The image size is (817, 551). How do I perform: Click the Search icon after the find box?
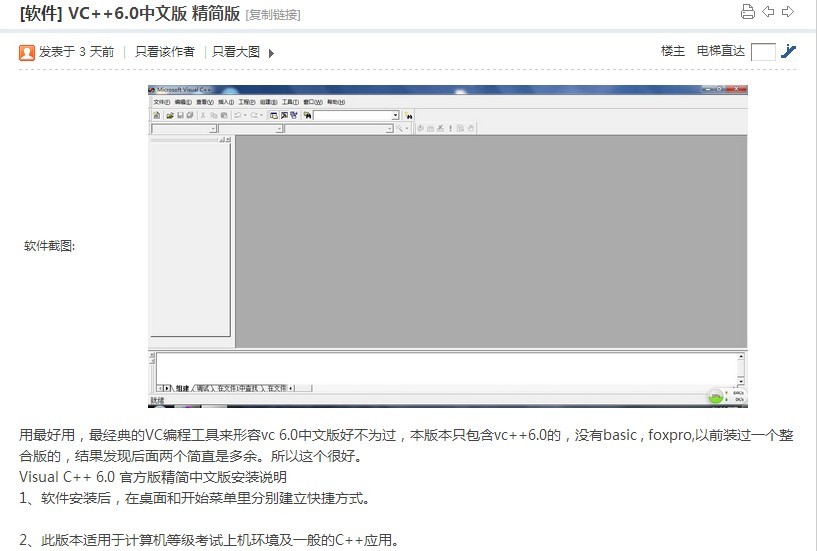(408, 115)
